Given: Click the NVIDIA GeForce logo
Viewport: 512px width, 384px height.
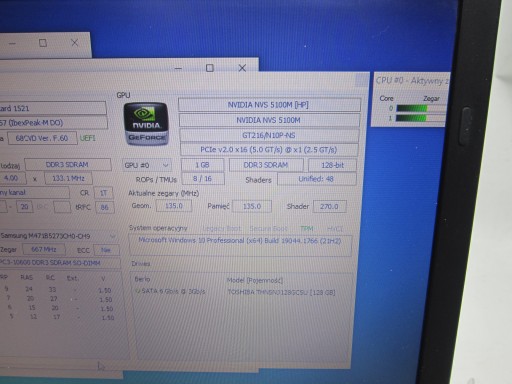Looking at the screenshot, I should [x=146, y=124].
